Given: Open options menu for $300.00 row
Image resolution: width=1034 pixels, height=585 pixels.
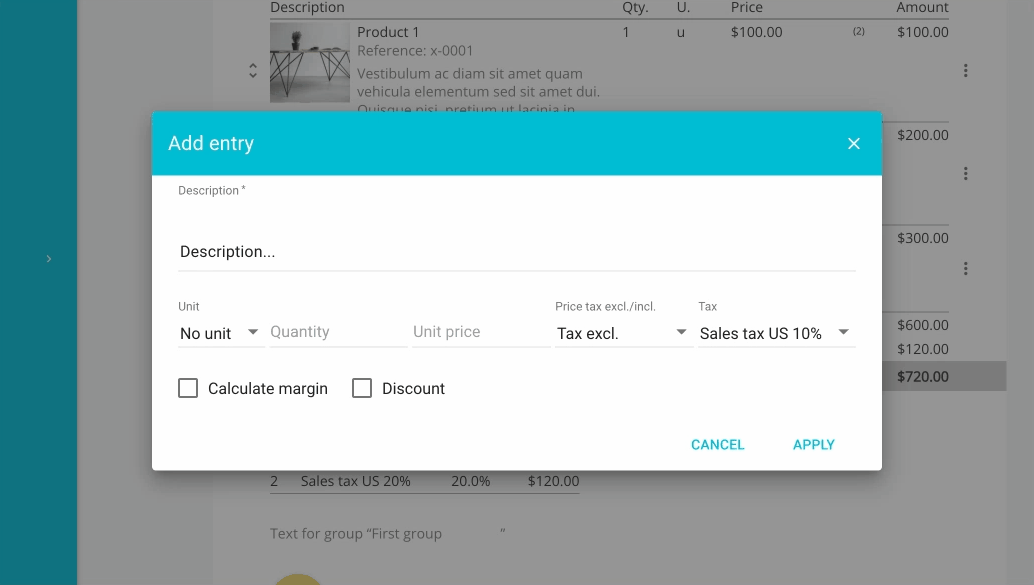Looking at the screenshot, I should pyautogui.click(x=965, y=268).
